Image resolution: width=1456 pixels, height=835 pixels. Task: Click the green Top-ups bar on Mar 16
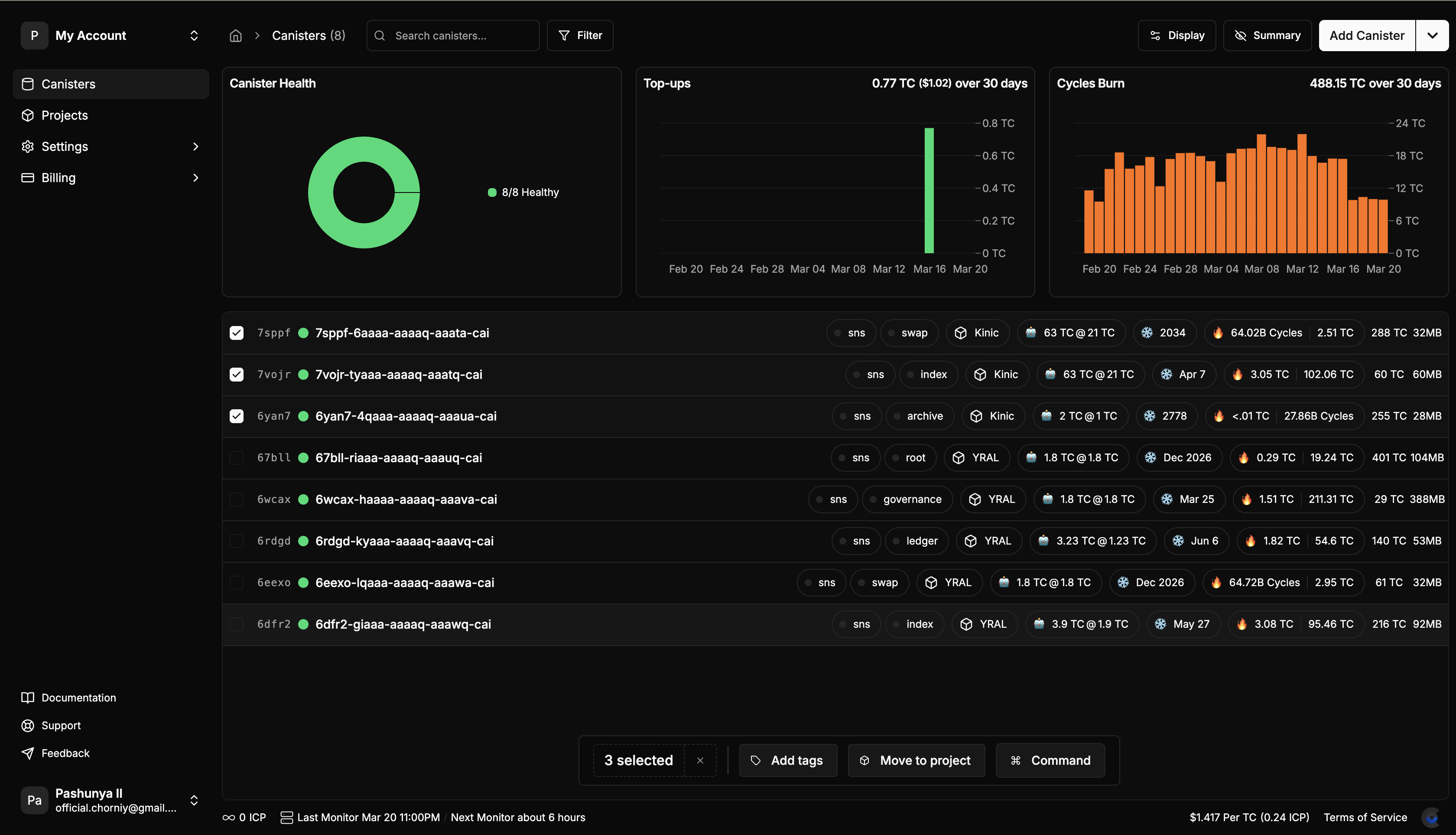pyautogui.click(x=929, y=190)
